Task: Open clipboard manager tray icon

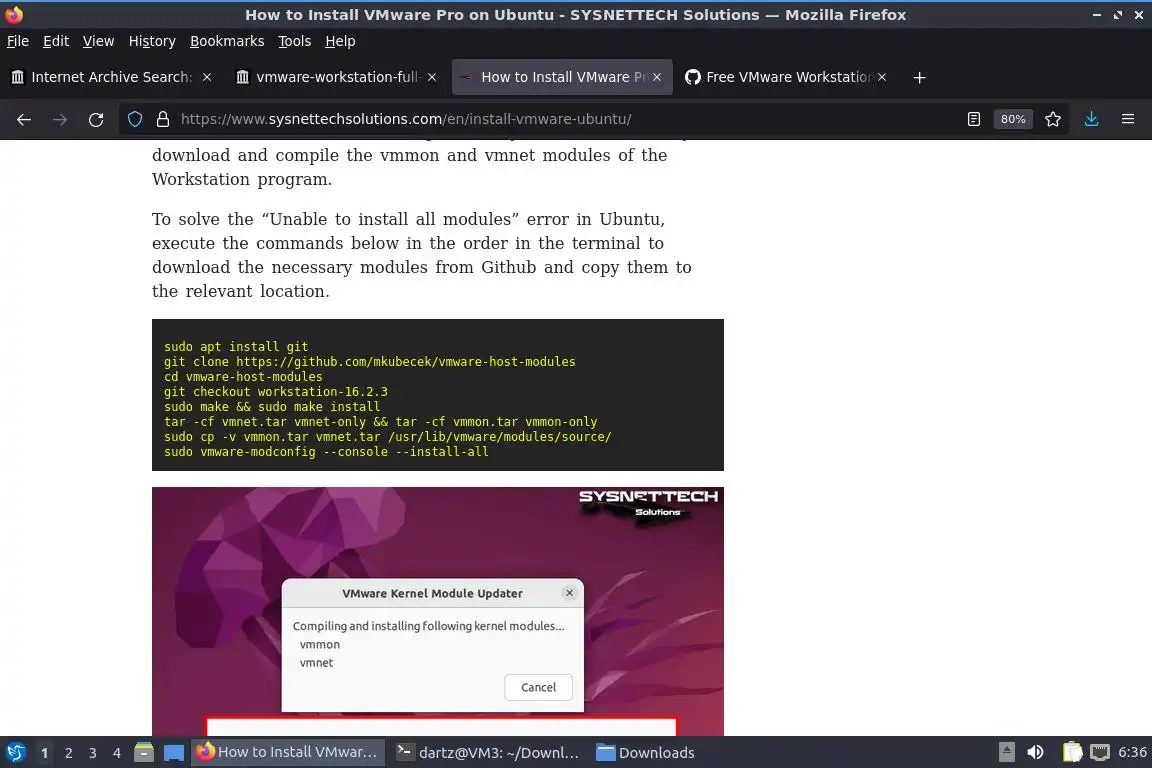Action: (1072, 752)
